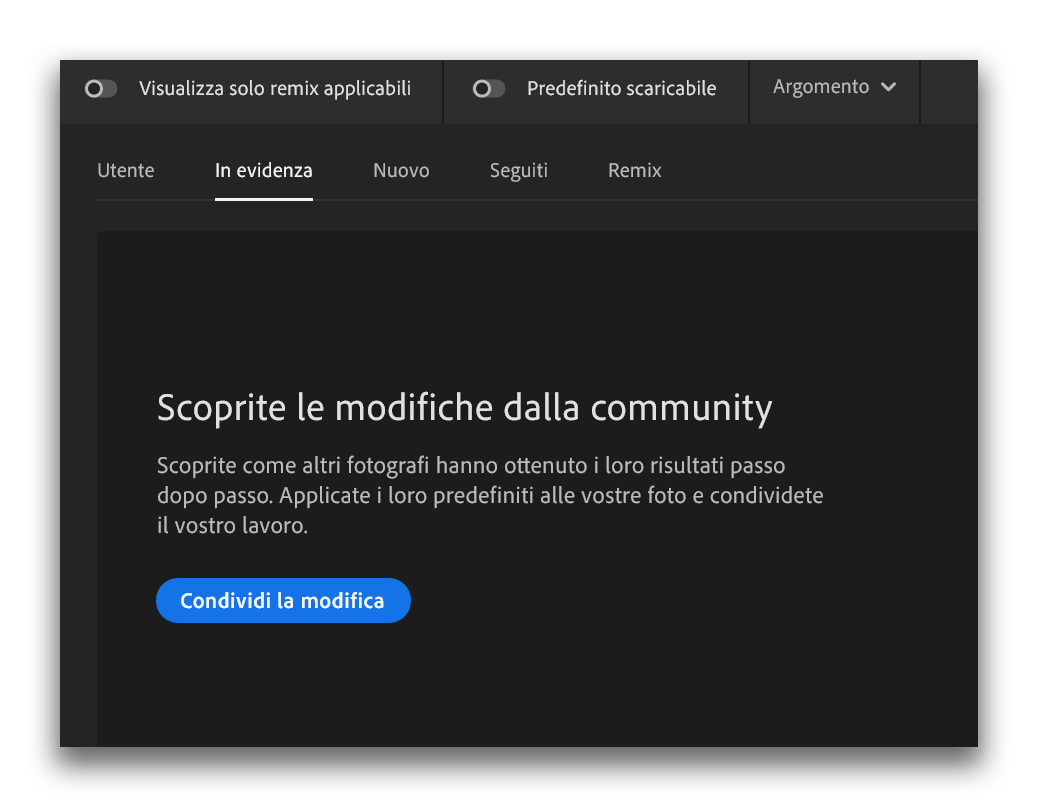Click the blank tab bar area right of Remix
The image size is (1038, 807).
click(x=820, y=171)
